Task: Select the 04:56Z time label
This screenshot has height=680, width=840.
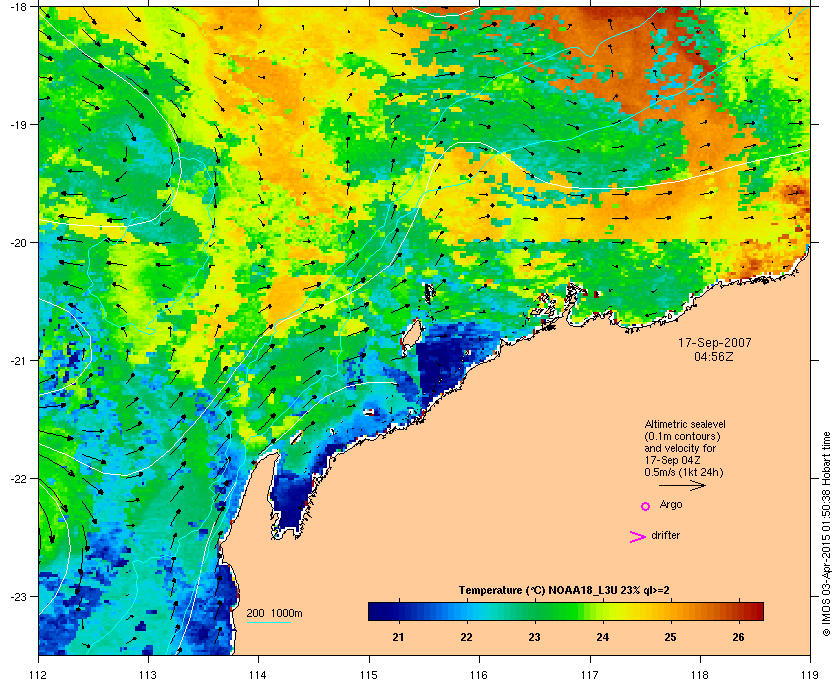Action: click(x=714, y=356)
